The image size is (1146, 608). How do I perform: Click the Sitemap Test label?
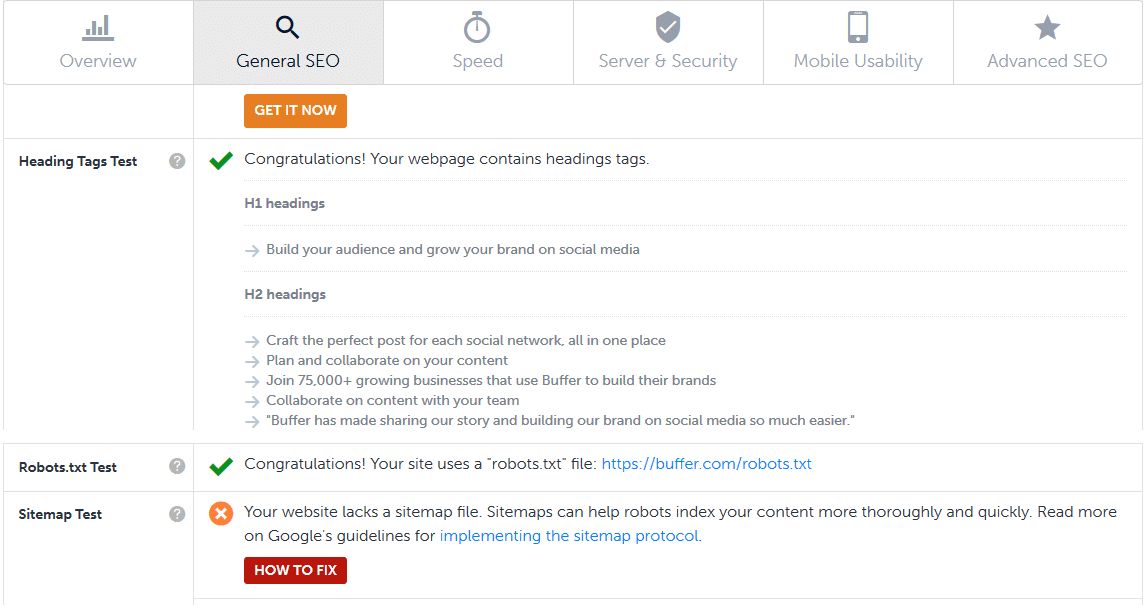60,514
